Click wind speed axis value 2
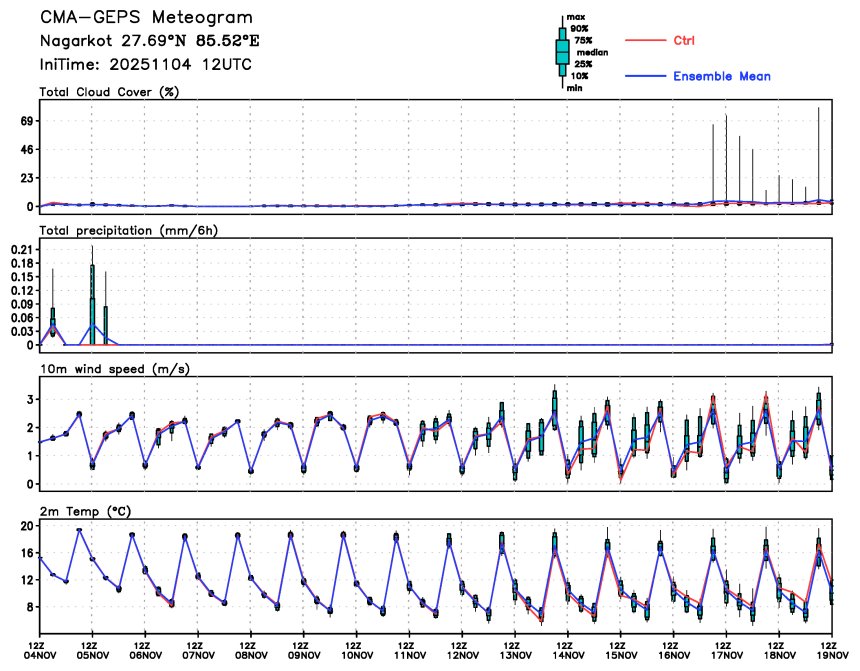860x671 pixels. (x=30, y=427)
